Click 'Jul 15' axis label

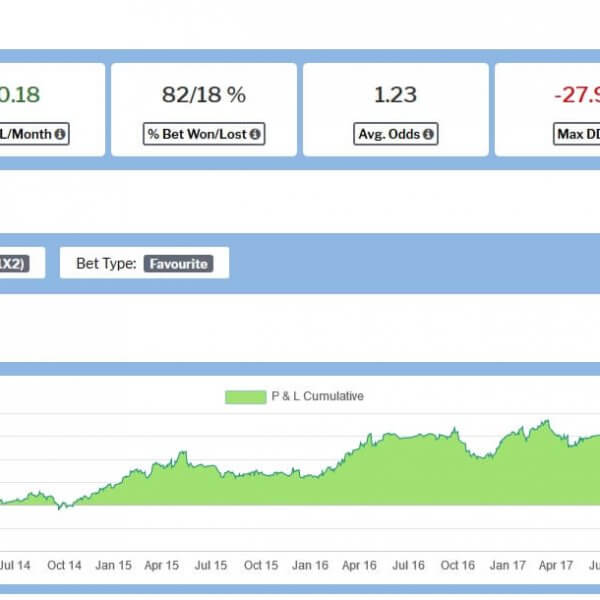(x=211, y=565)
